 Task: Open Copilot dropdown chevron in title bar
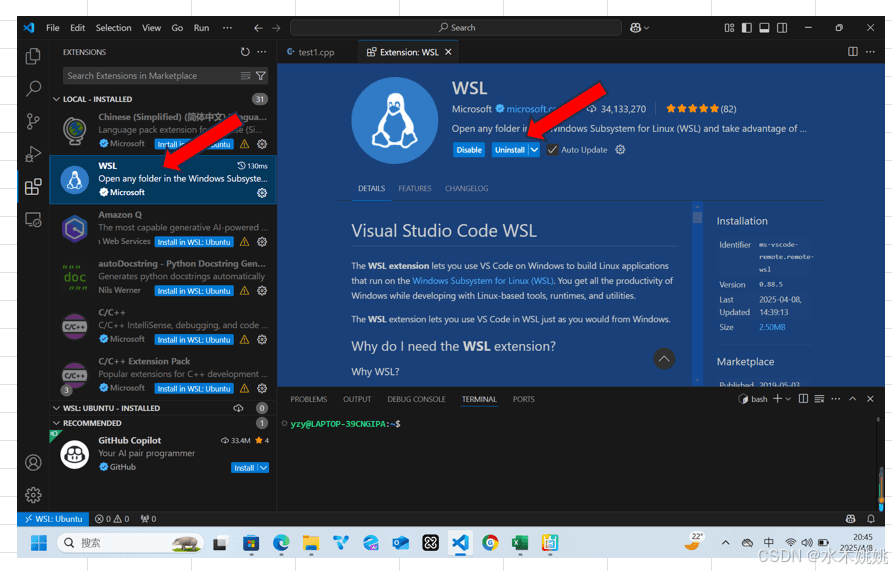646,28
